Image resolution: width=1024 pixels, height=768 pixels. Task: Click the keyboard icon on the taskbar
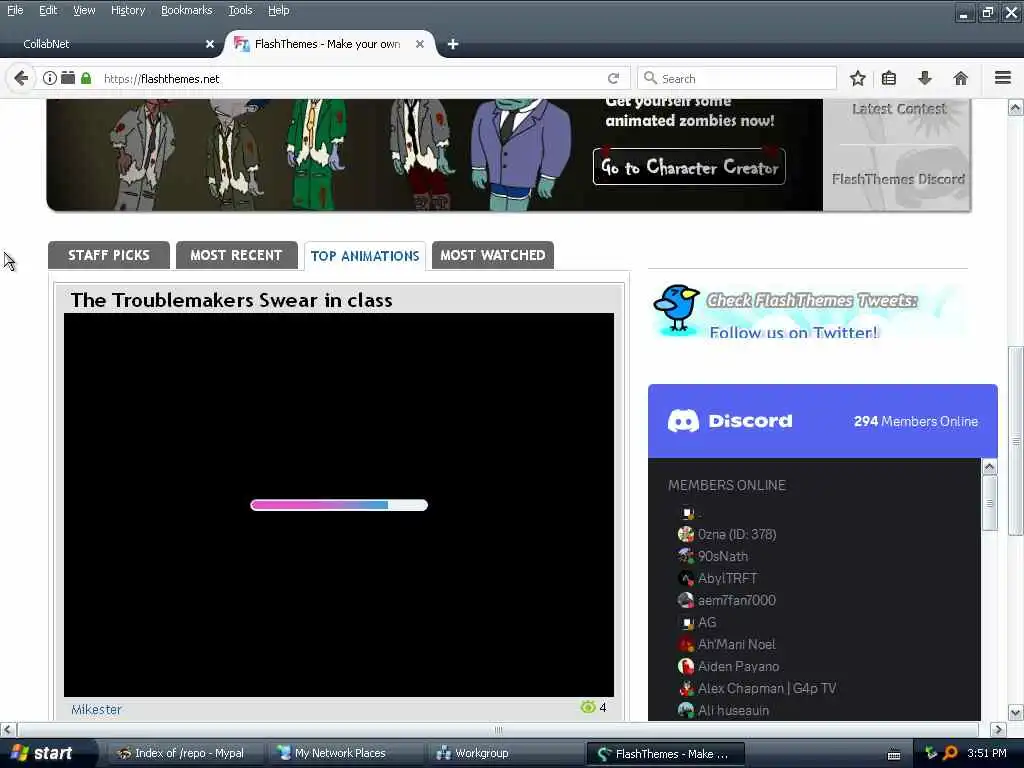(x=894, y=755)
